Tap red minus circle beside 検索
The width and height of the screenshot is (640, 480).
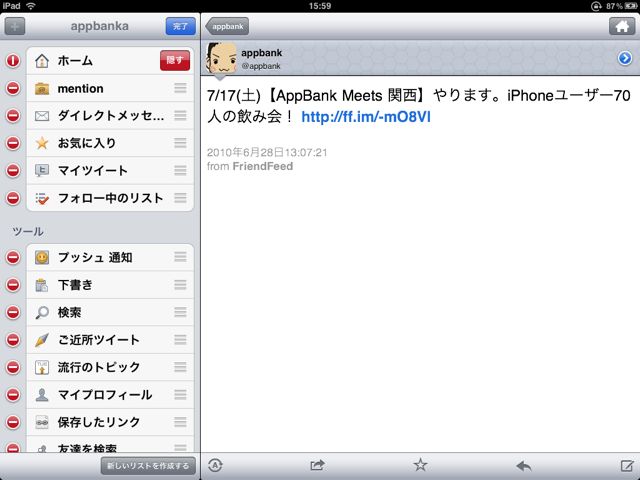point(13,313)
